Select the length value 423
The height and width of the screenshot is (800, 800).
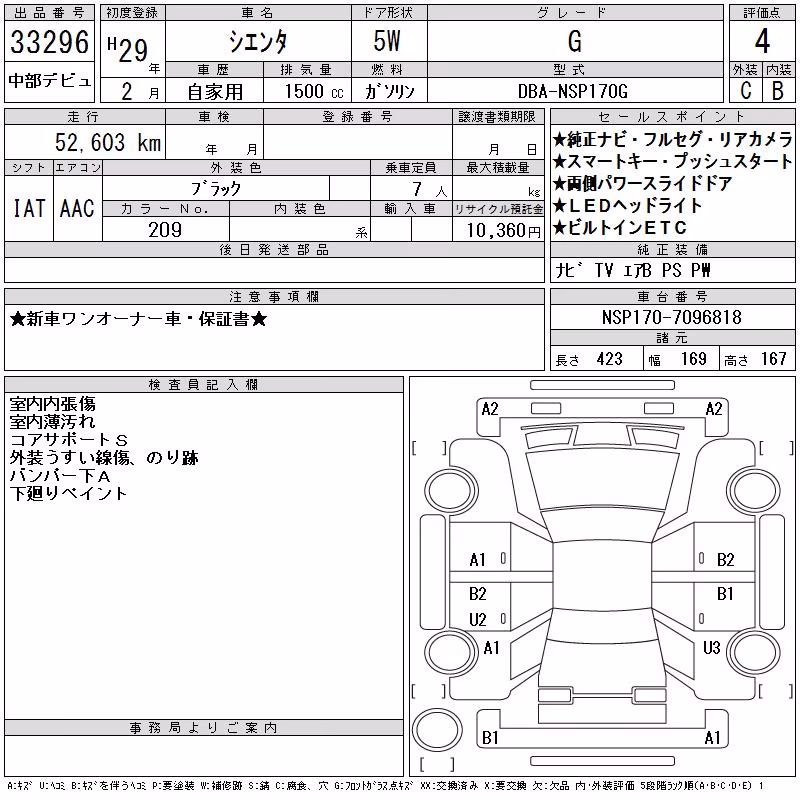click(610, 359)
